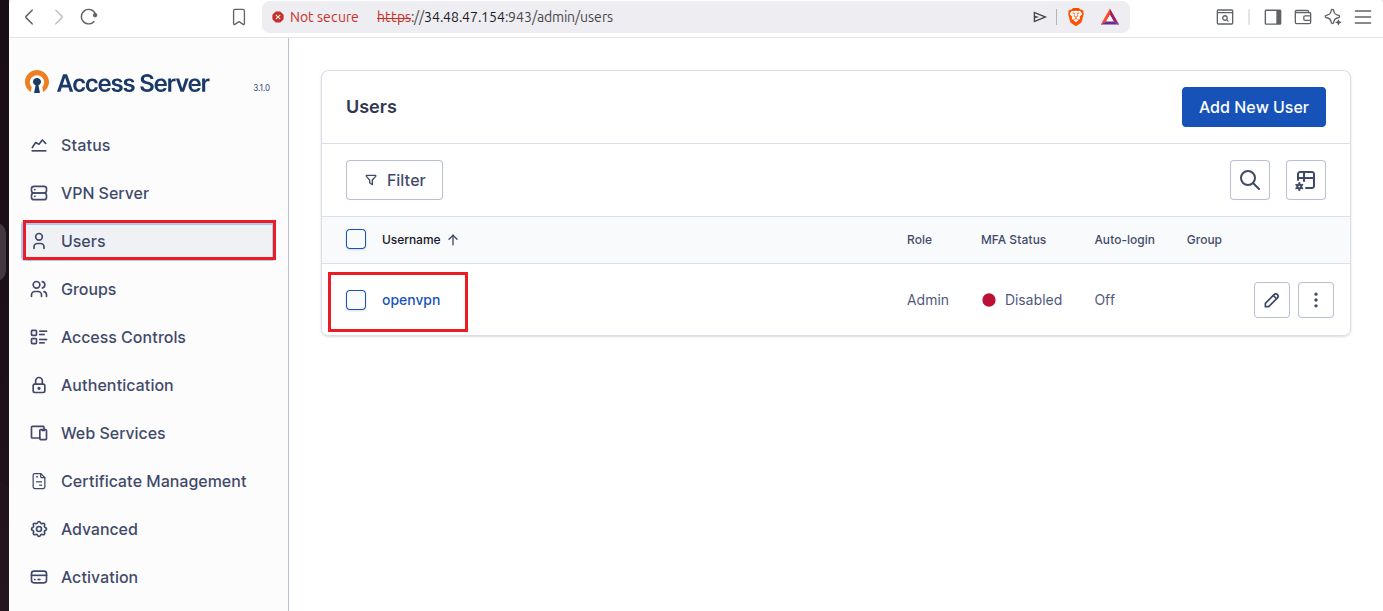Screen dimensions: 1383x611
Task: Click the Users panel heading
Action: [371, 107]
